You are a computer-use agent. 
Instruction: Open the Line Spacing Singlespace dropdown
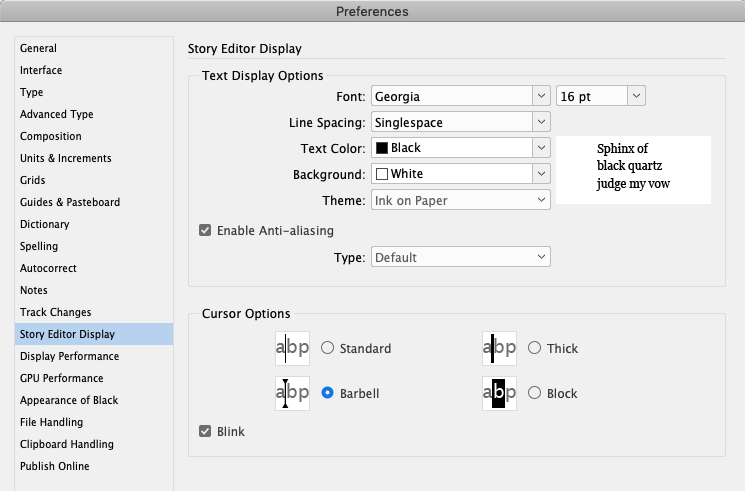tap(460, 122)
